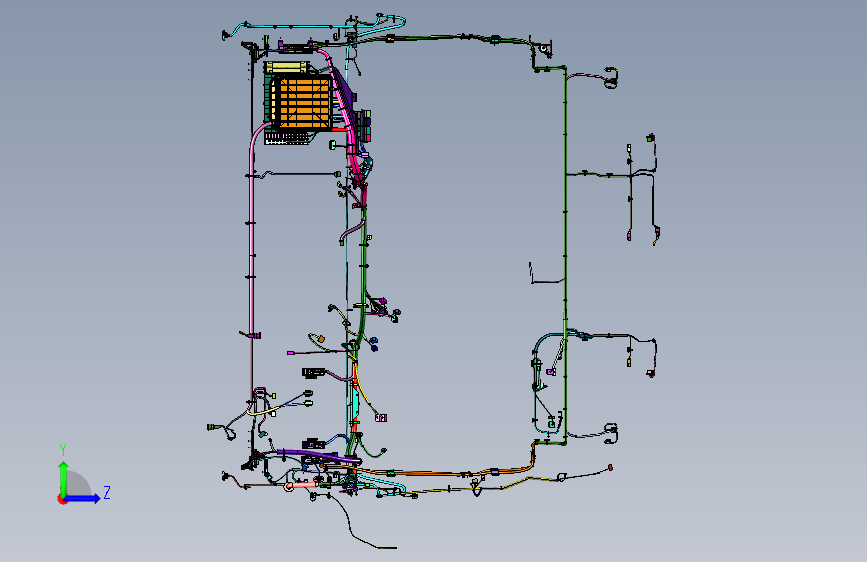This screenshot has width=867, height=562.
Task: Click the Z axis label
Action: pos(107,492)
